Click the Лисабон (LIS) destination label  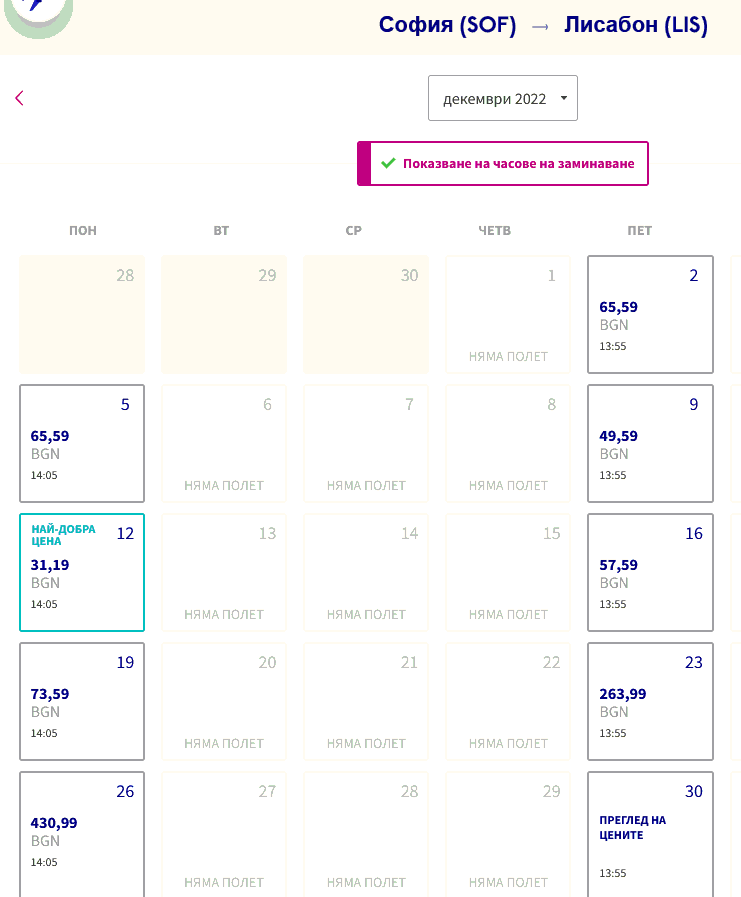click(636, 26)
